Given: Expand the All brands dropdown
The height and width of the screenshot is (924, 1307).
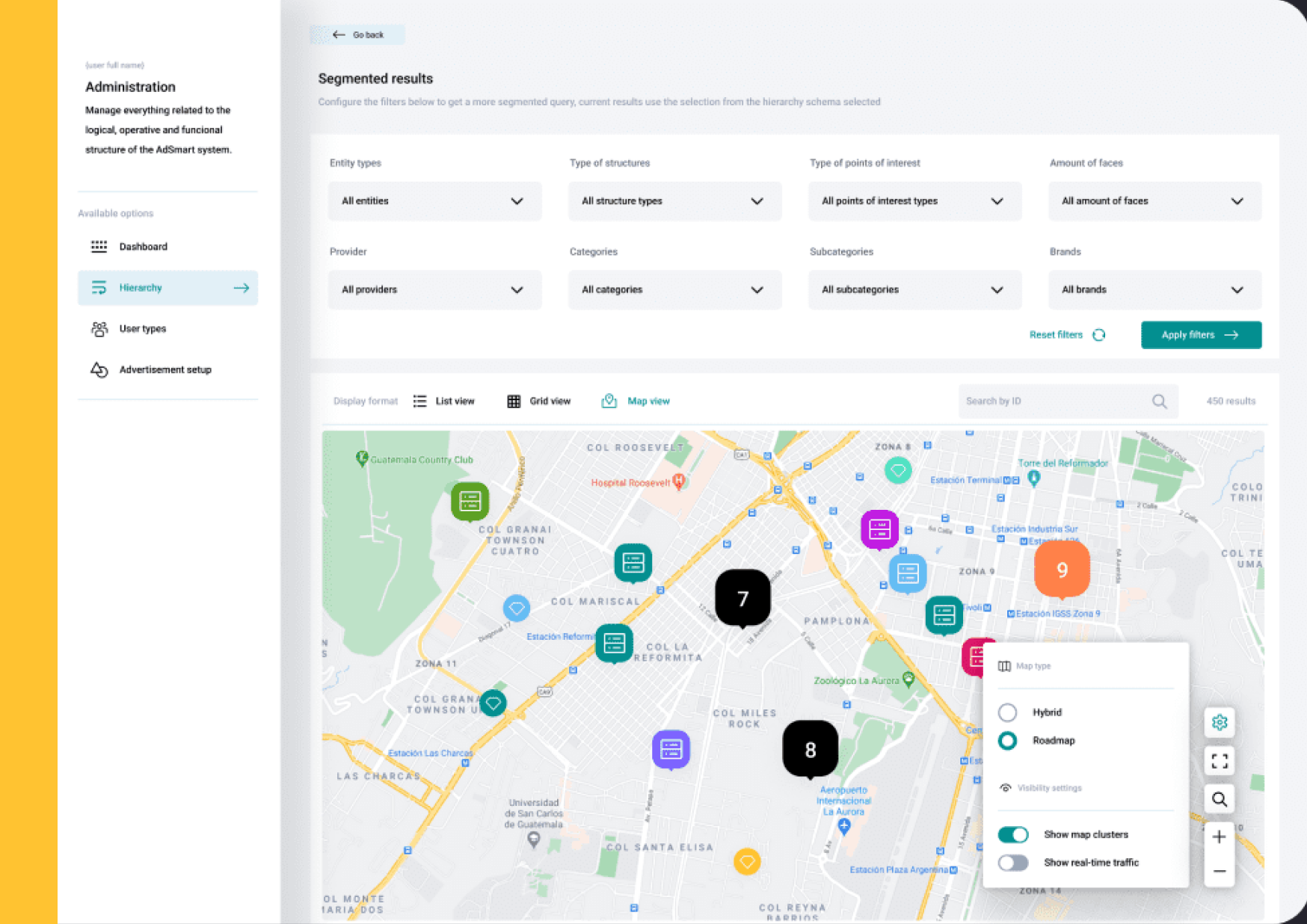Looking at the screenshot, I should coord(1154,290).
